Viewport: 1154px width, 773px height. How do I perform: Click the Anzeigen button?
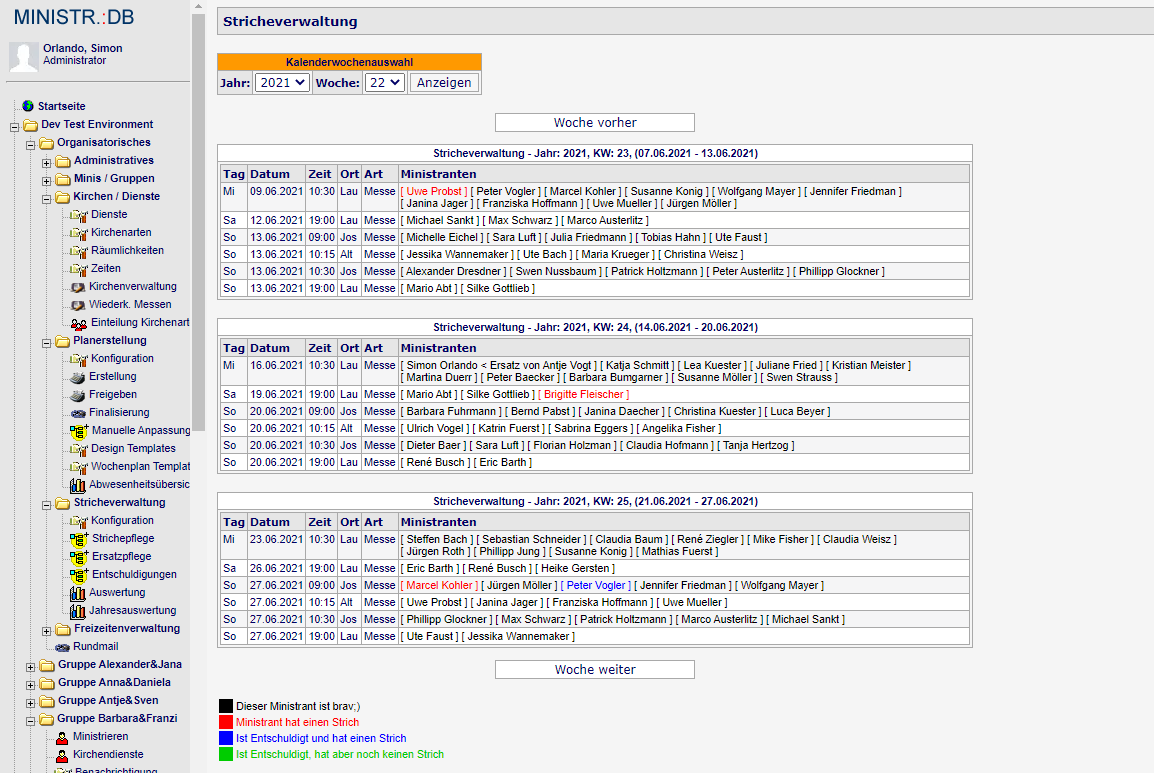pos(444,82)
